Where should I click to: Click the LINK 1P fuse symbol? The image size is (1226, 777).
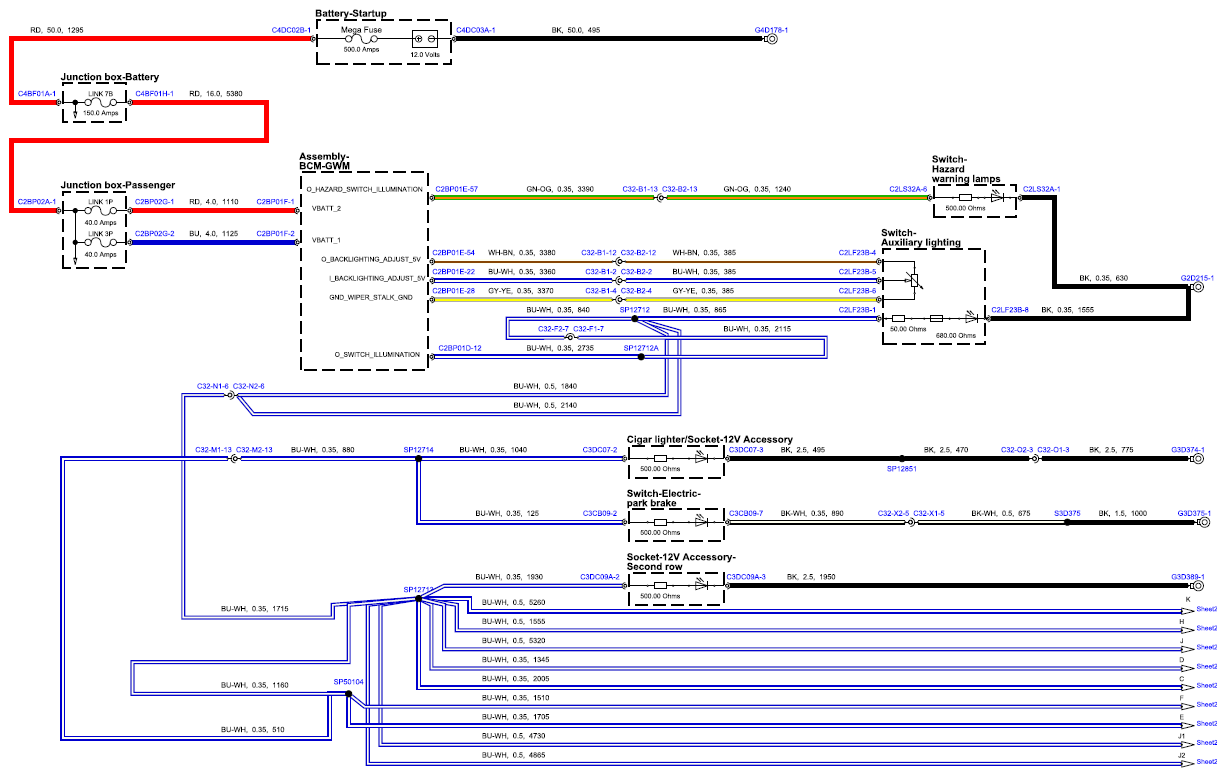click(99, 211)
